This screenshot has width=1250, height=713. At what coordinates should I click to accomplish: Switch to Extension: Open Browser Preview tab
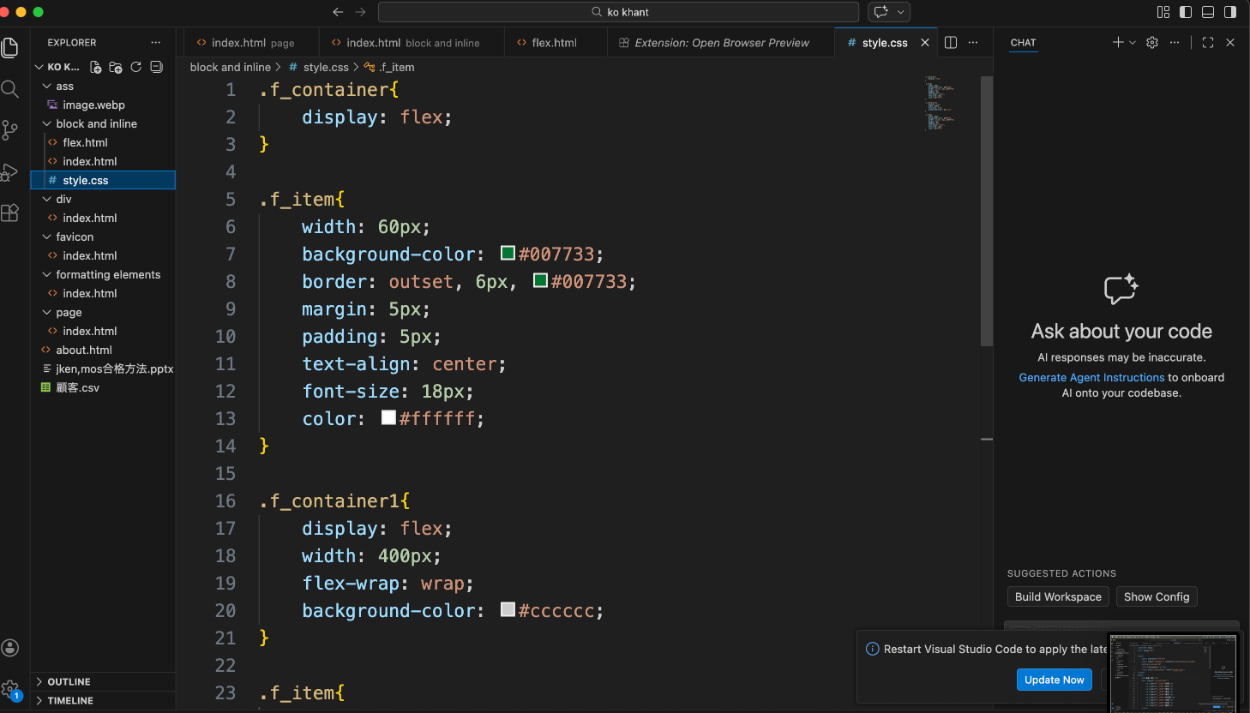(721, 43)
